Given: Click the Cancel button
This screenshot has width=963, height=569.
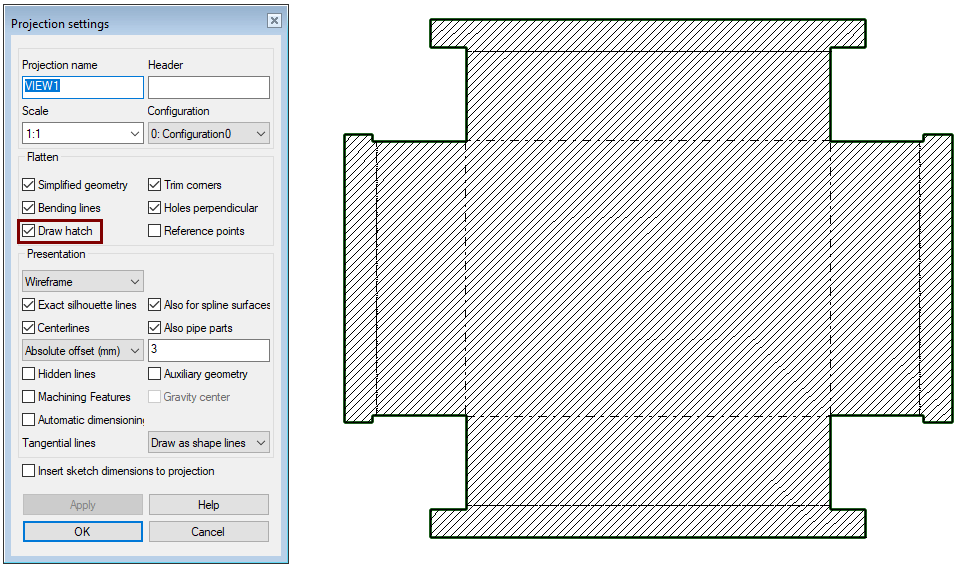Looking at the screenshot, I should pyautogui.click(x=209, y=532).
